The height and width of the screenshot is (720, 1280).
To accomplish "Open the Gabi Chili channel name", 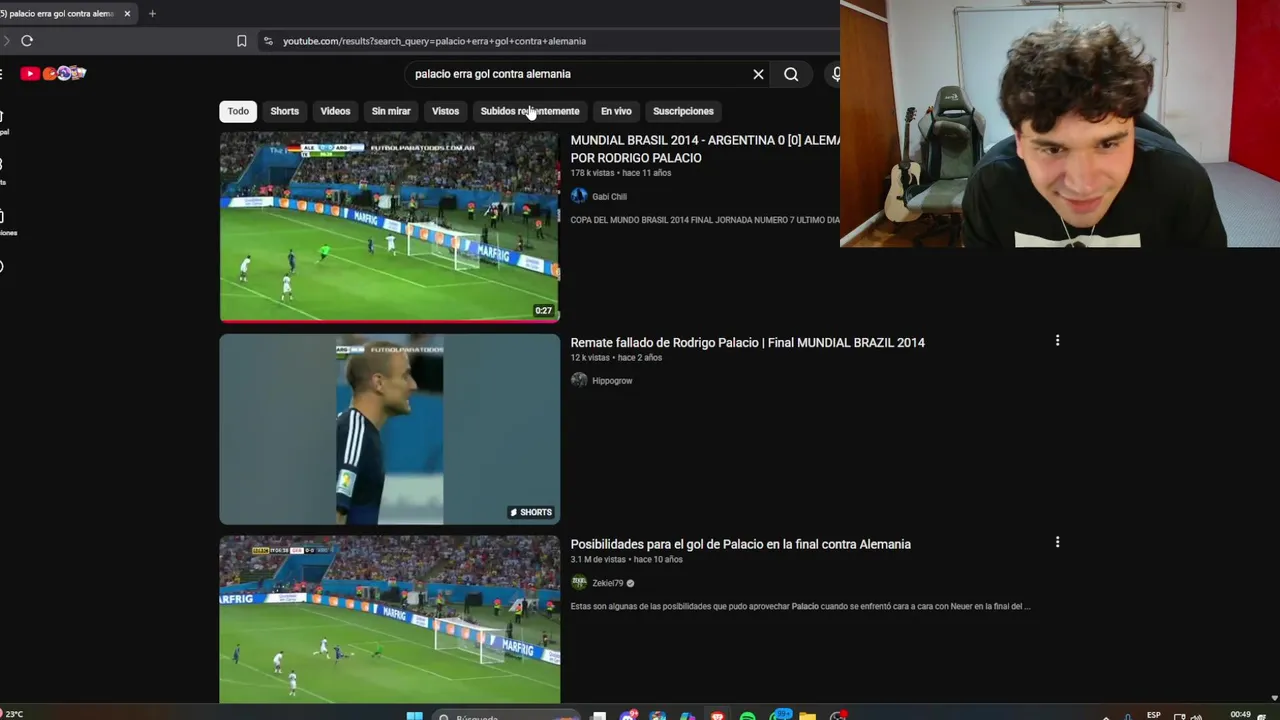I will coord(609,197).
